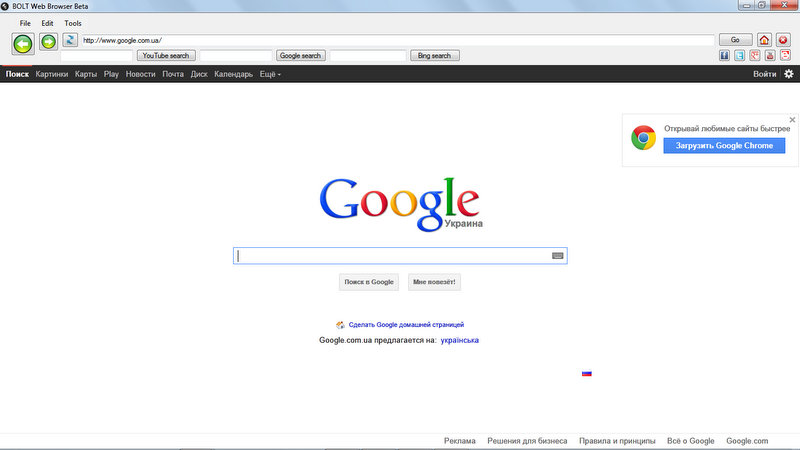This screenshot has height=450, width=800.
Task: Open the File menu
Action: pos(25,23)
